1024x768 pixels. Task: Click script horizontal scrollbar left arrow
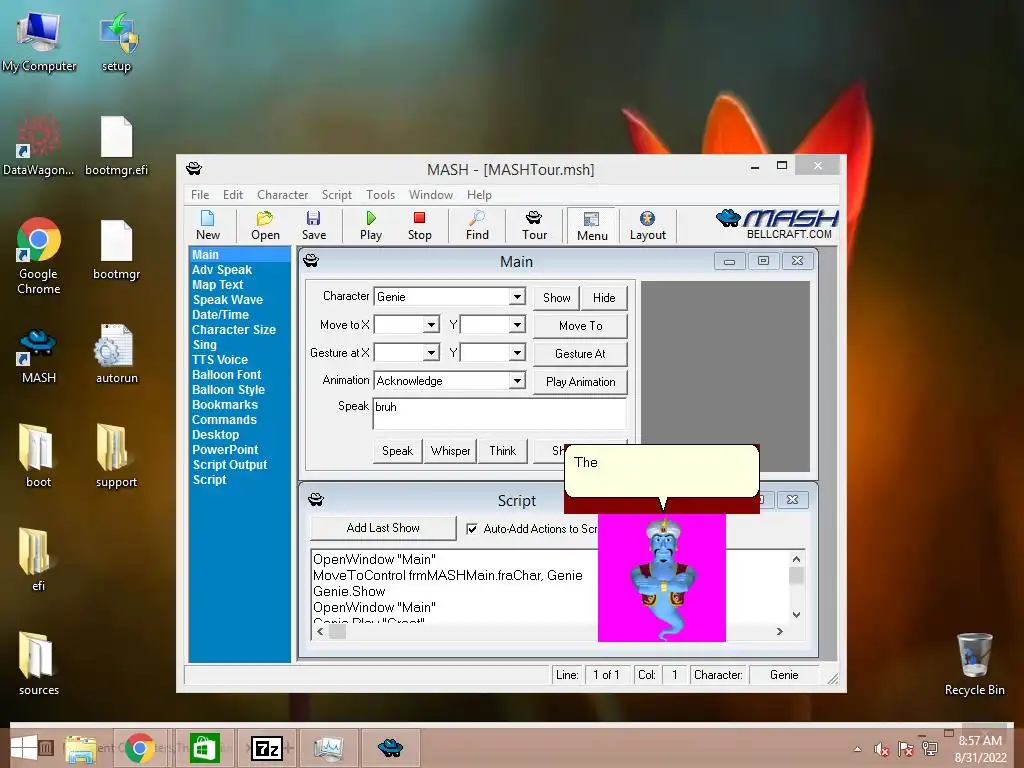click(x=320, y=632)
